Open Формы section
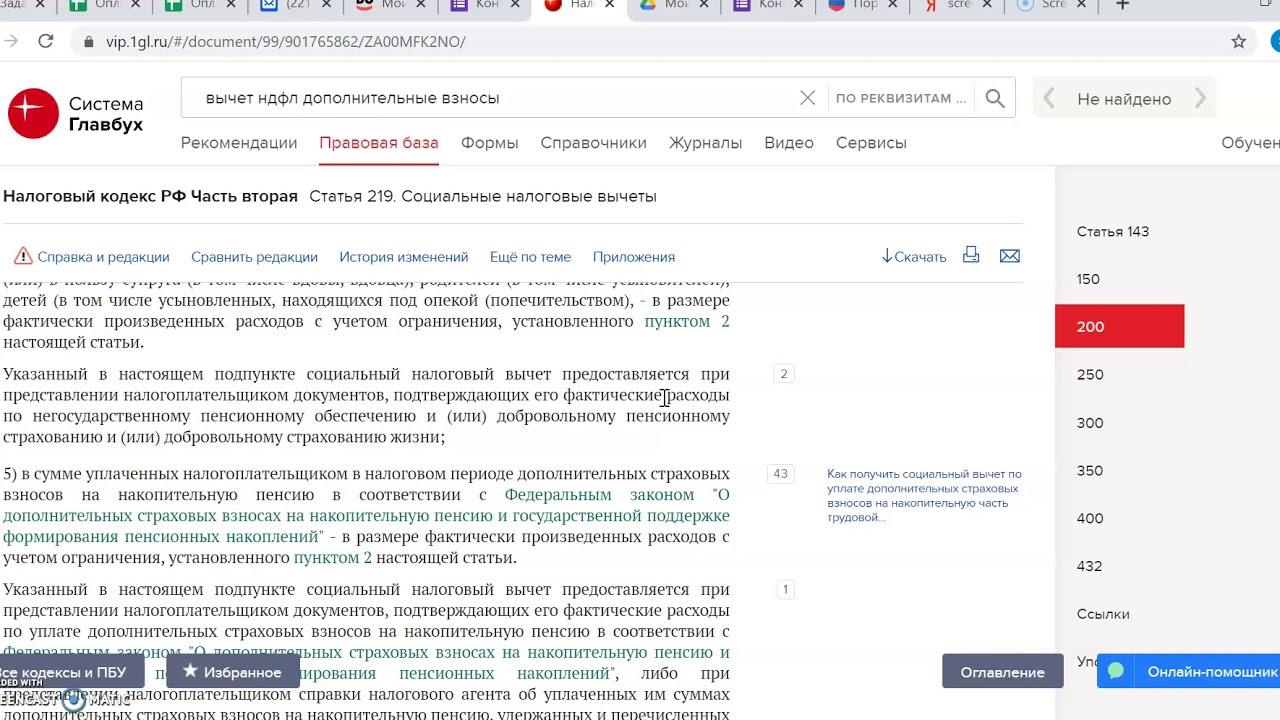 click(489, 143)
